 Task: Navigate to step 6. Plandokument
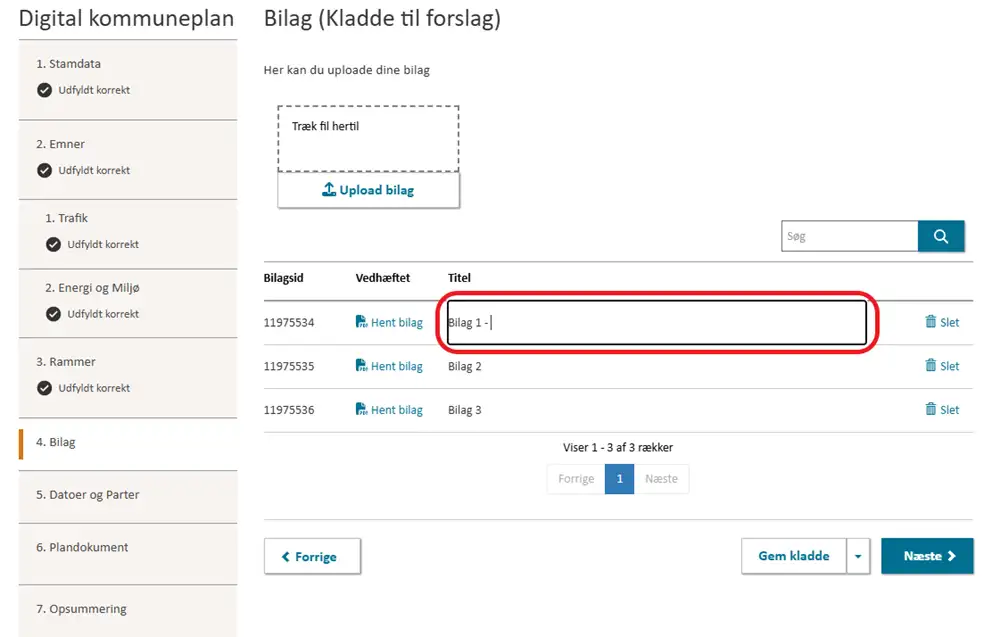pos(89,547)
